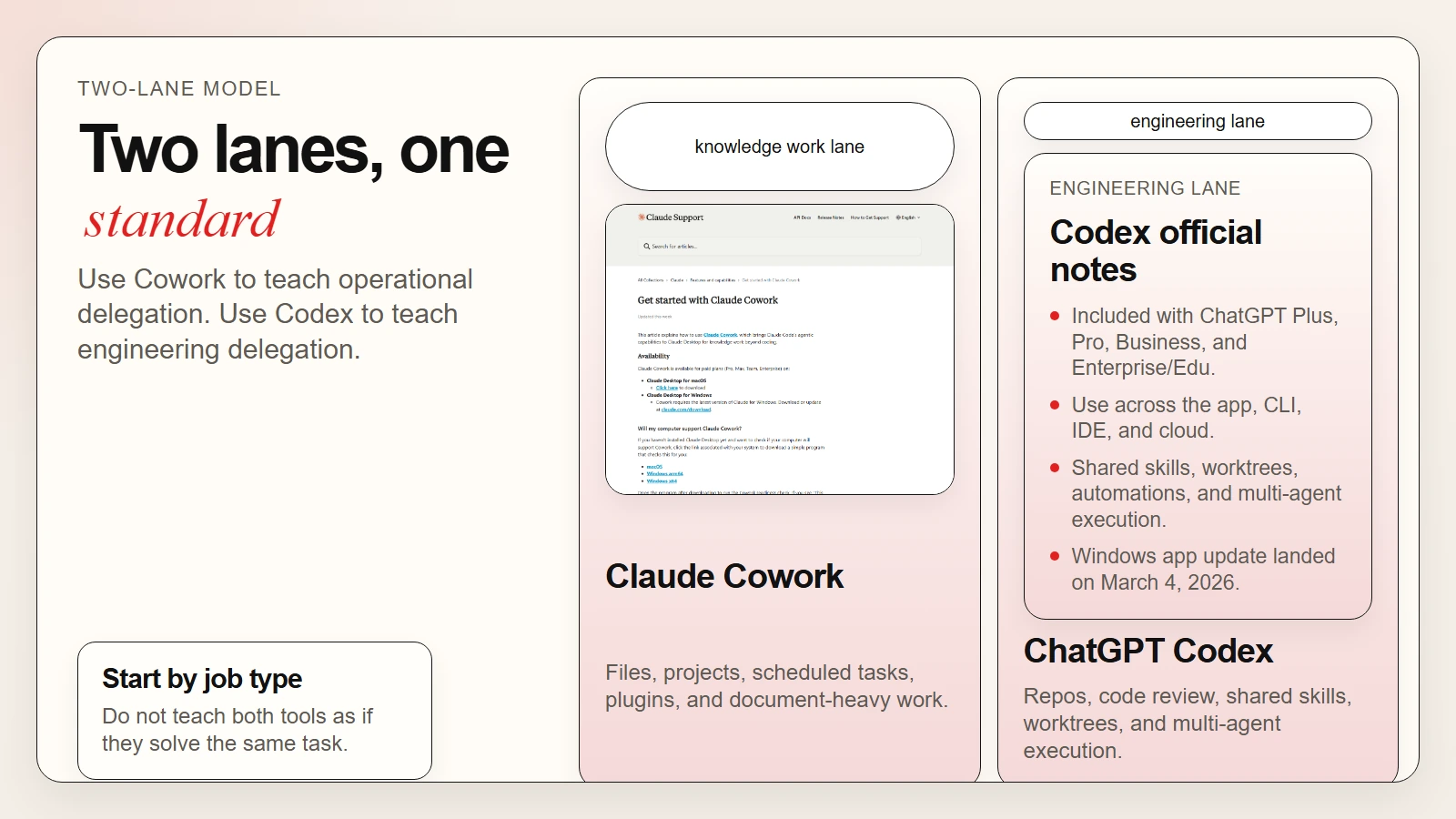Open the Windows x64 link
The width and height of the screenshot is (1456, 819).
pos(662,481)
